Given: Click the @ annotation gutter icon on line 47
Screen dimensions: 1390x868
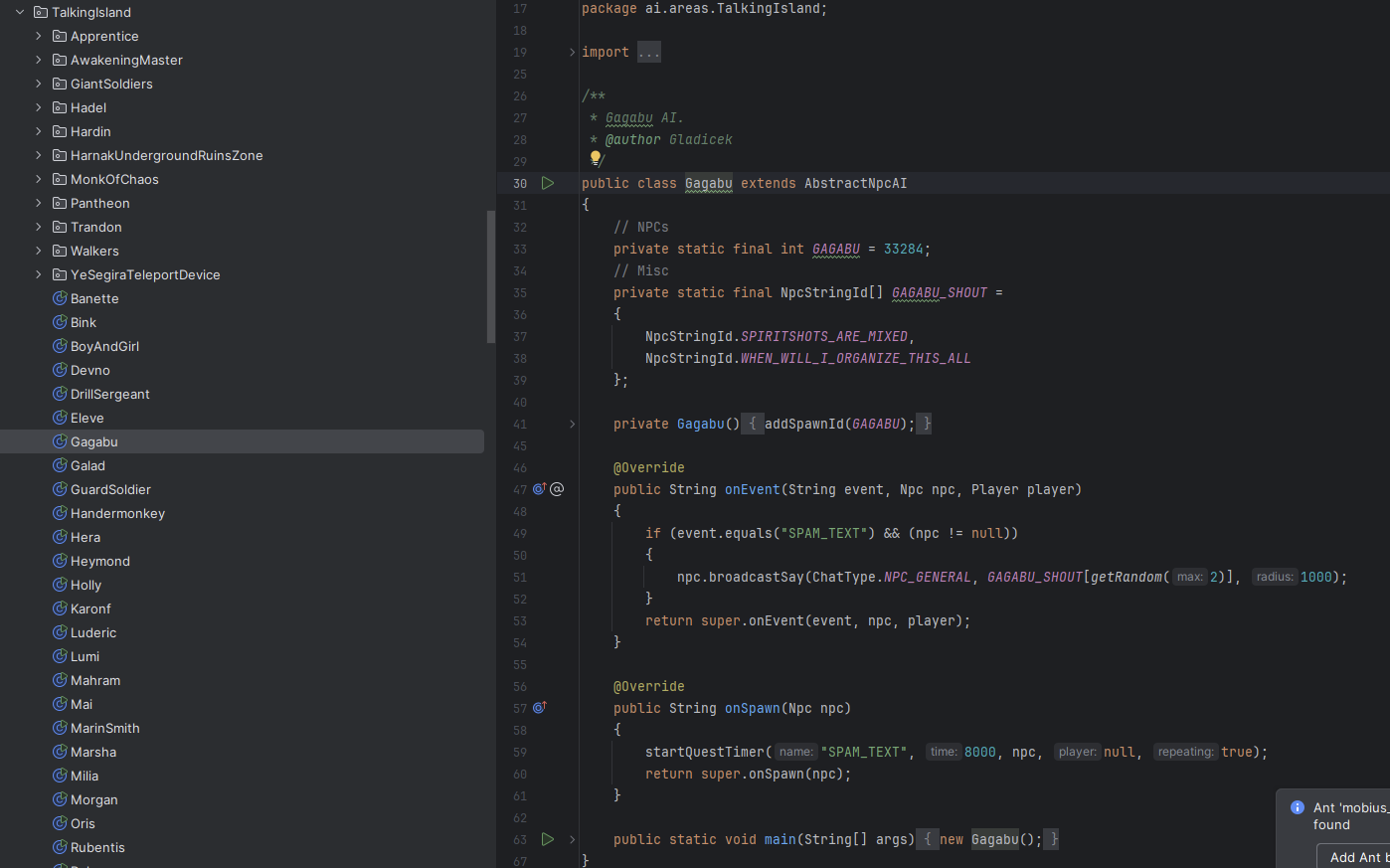Looking at the screenshot, I should click(x=557, y=489).
